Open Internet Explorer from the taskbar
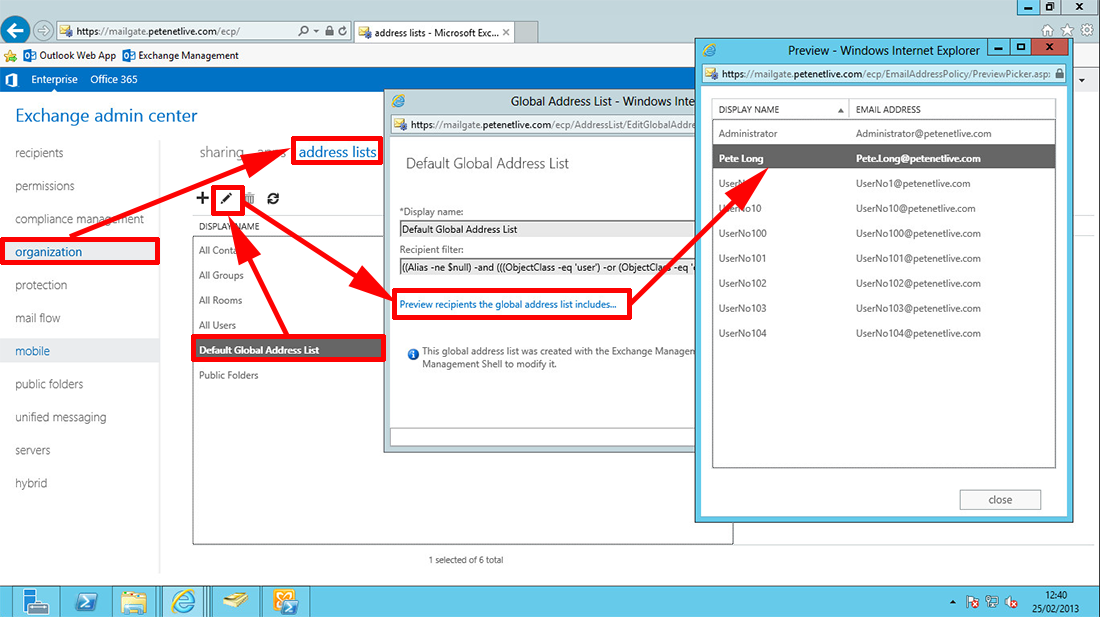 coord(184,600)
